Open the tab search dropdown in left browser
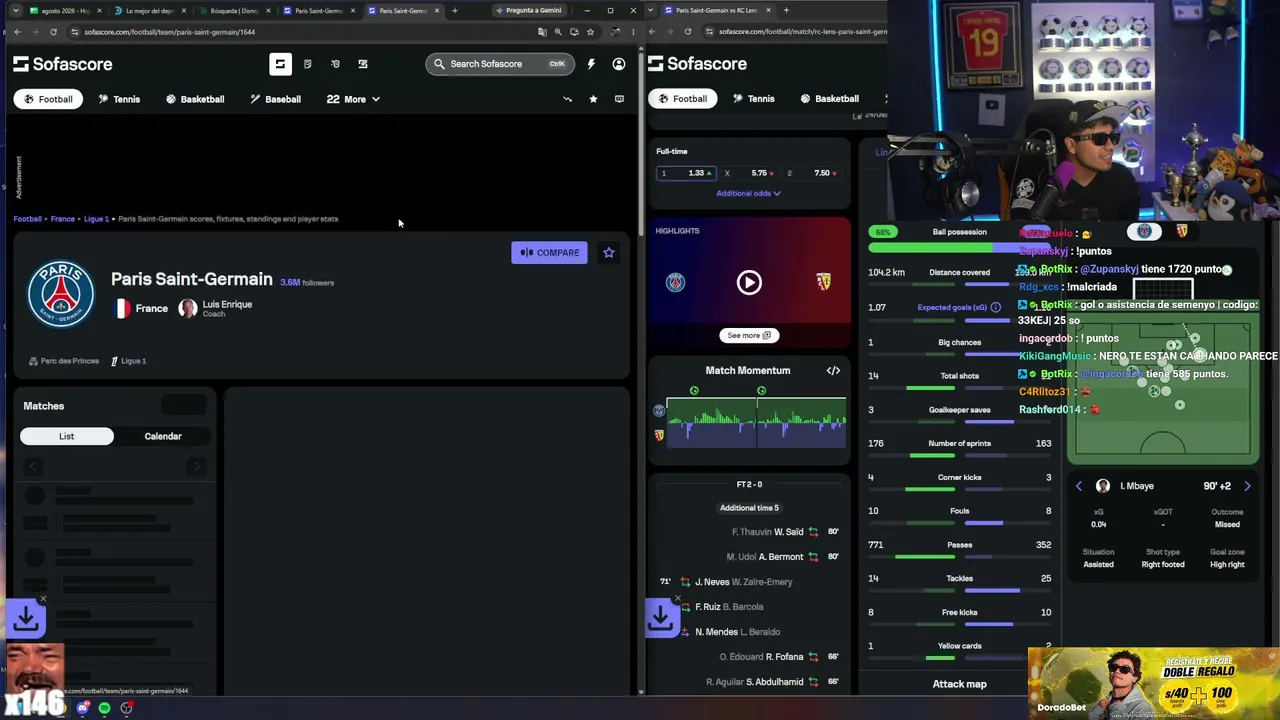Screen dimensions: 1280x720 17,10
